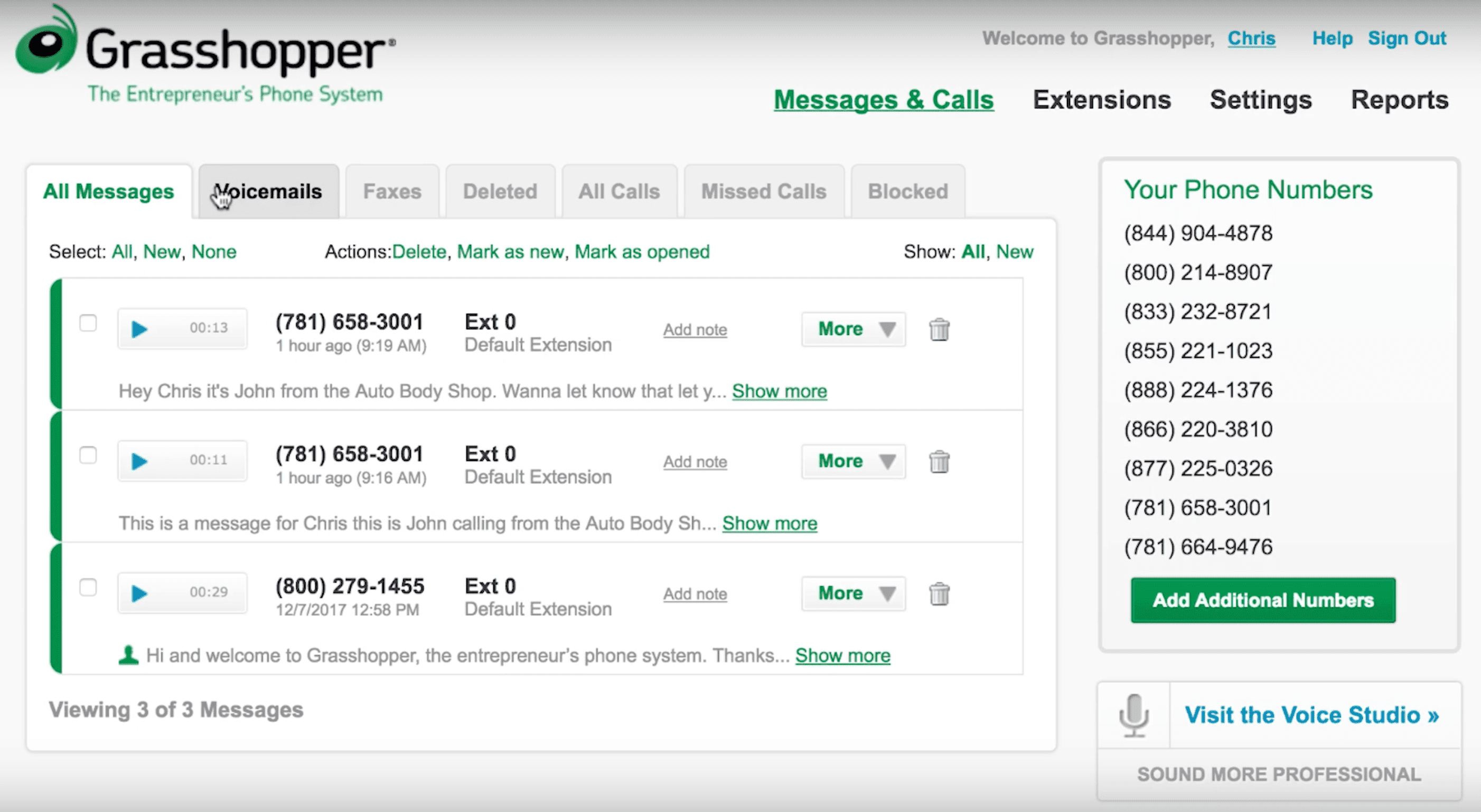Click the Voice Studio microphone icon

click(x=1133, y=715)
